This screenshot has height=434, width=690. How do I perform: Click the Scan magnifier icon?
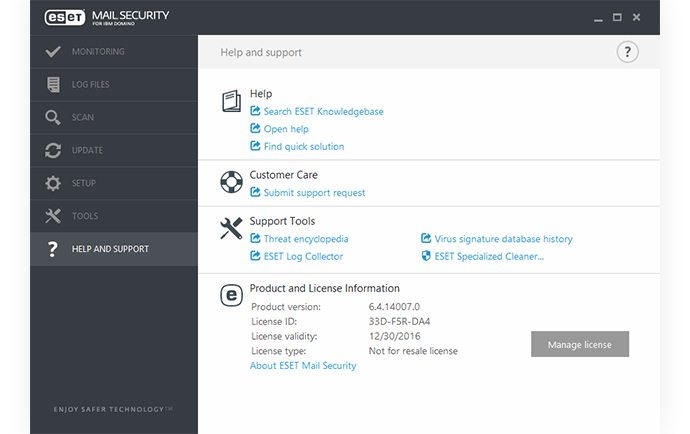tap(53, 118)
